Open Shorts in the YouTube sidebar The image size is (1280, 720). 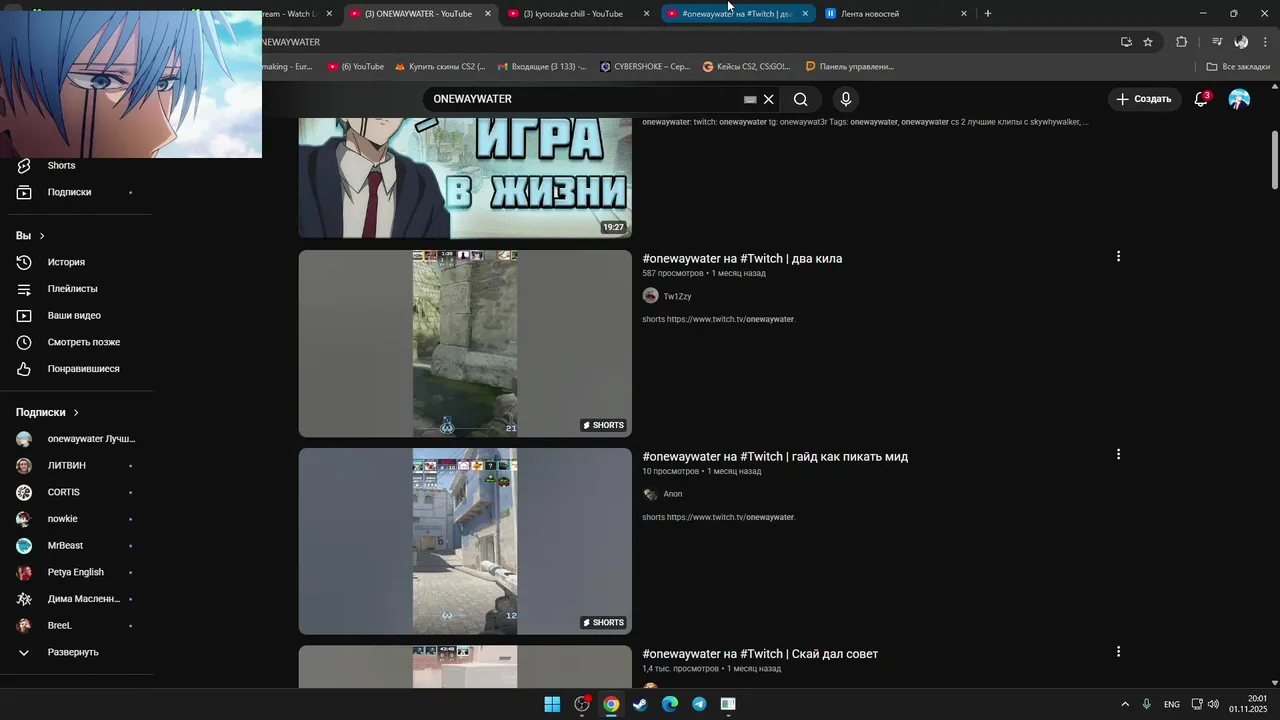tap(61, 166)
